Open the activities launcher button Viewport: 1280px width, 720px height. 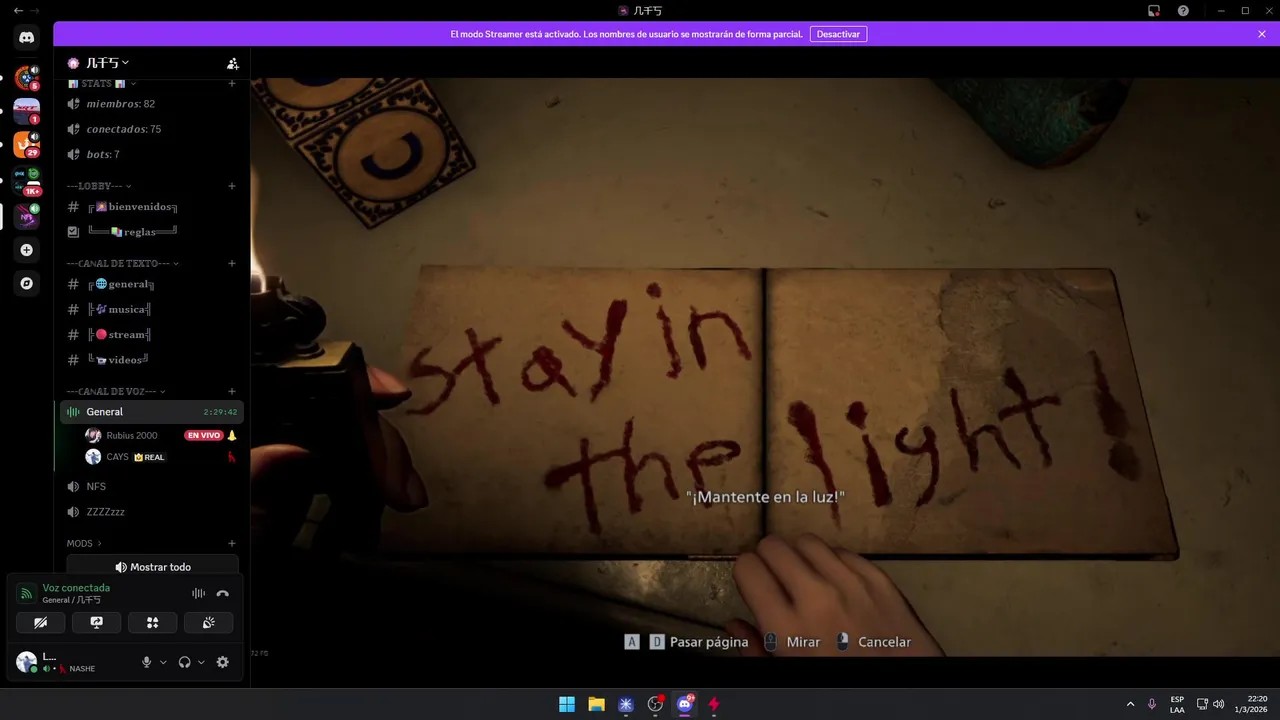[x=153, y=623]
